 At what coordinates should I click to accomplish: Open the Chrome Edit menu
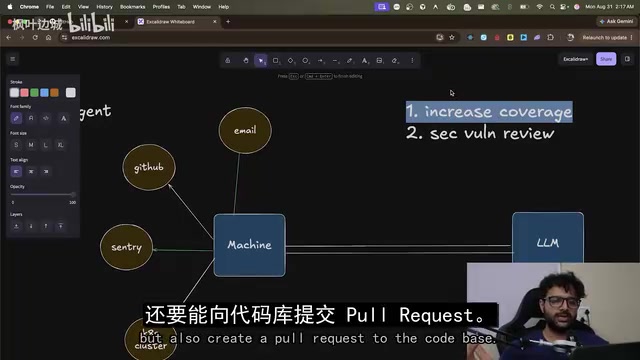(66, 7)
